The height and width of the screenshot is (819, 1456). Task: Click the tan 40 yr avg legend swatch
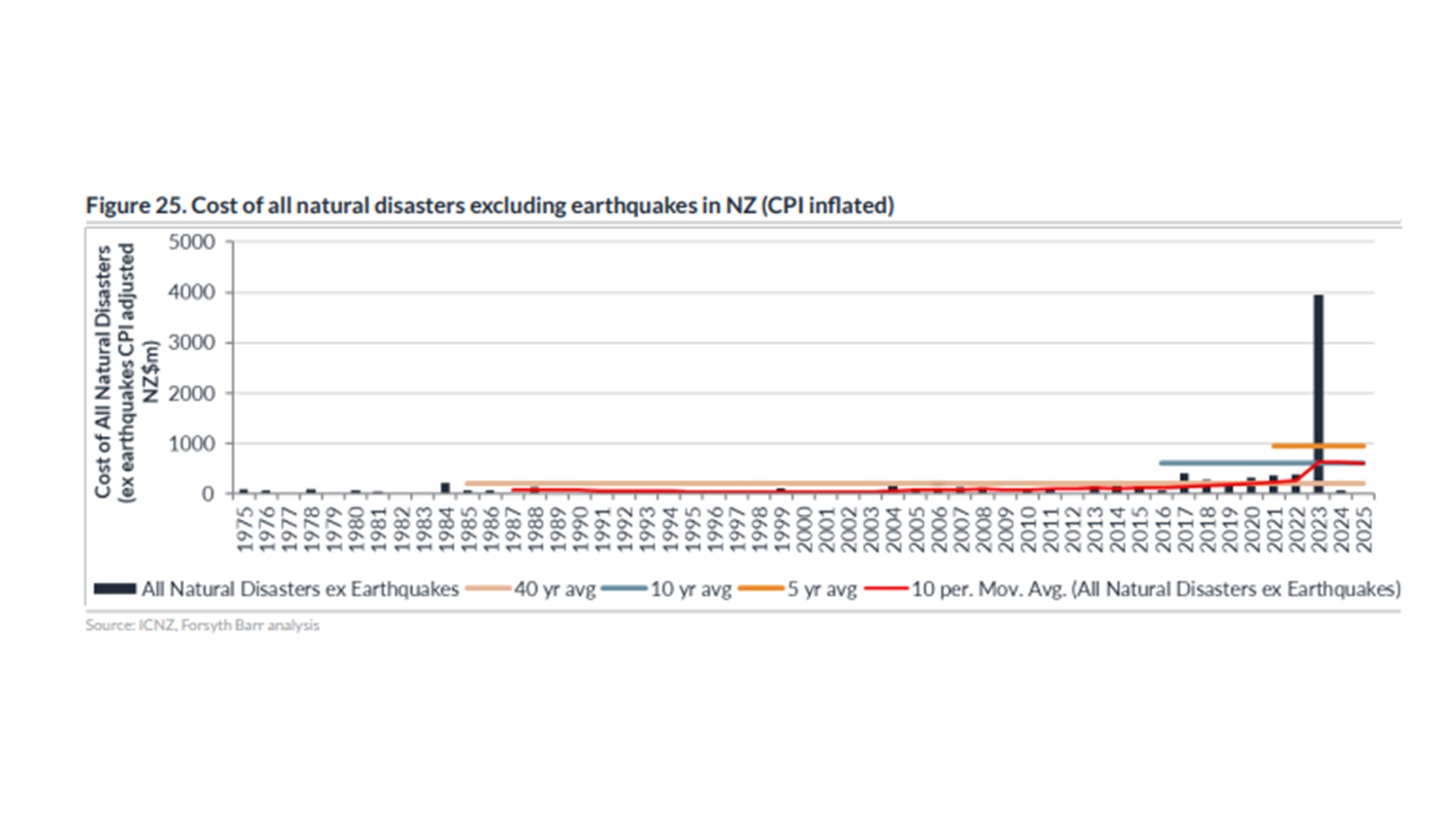(488, 589)
